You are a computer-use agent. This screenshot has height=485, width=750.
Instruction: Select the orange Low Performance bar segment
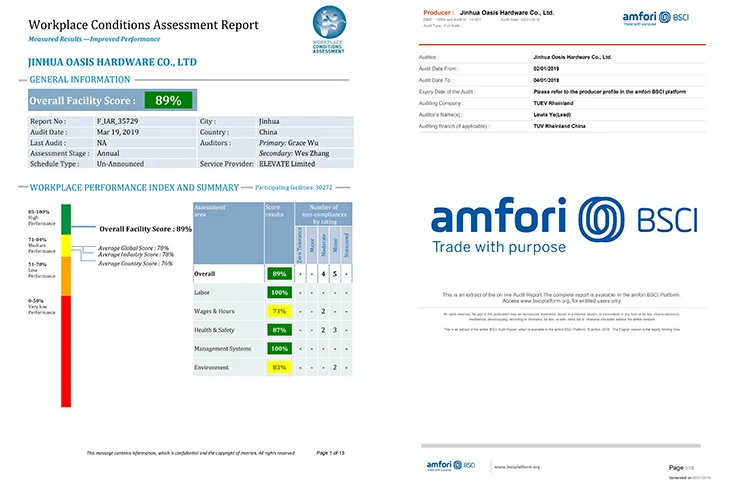tap(66, 276)
